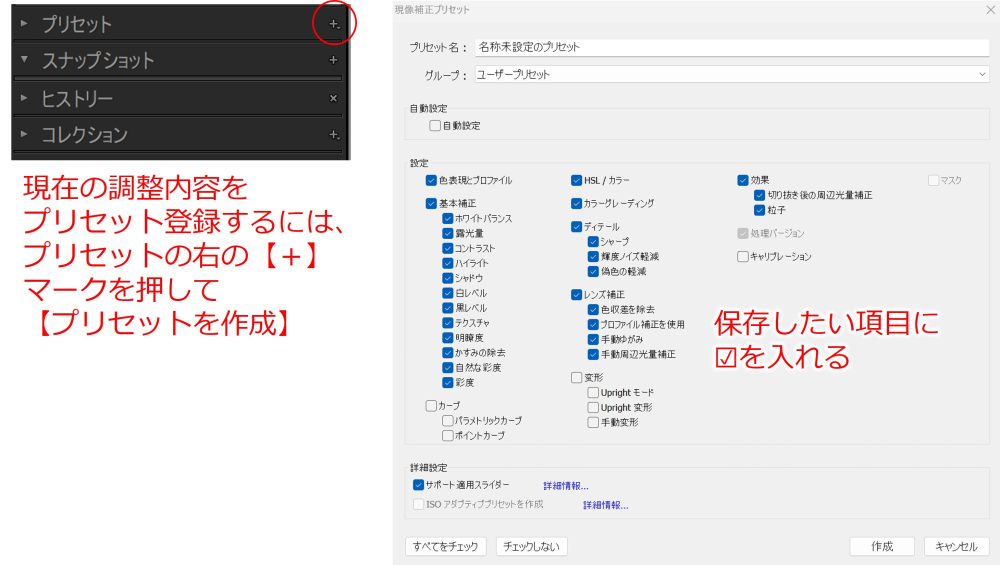Close the 現像補正プリセット dialog

pyautogui.click(x=990, y=10)
